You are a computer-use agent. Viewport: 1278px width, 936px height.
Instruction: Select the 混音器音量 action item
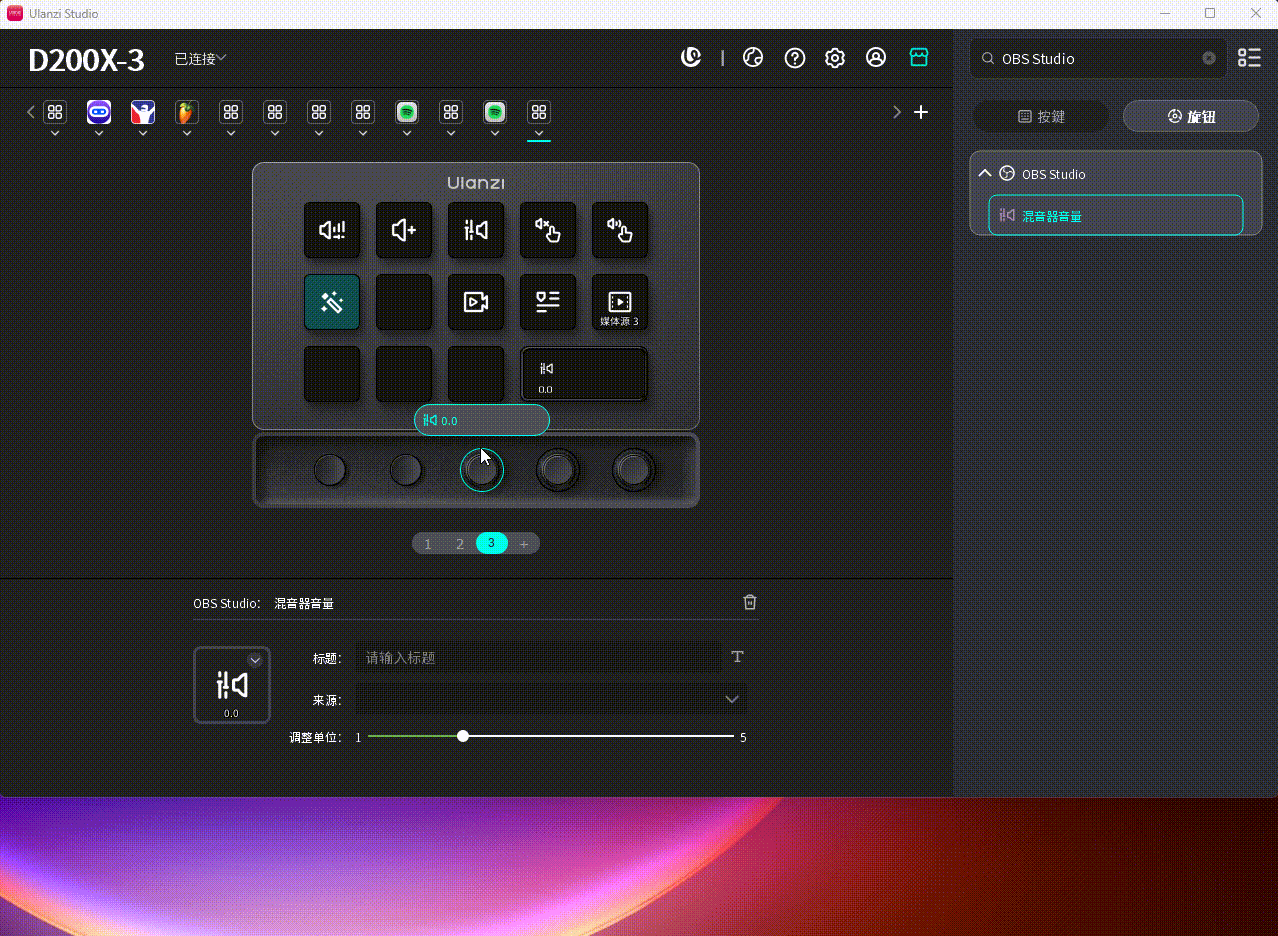[1115, 215]
